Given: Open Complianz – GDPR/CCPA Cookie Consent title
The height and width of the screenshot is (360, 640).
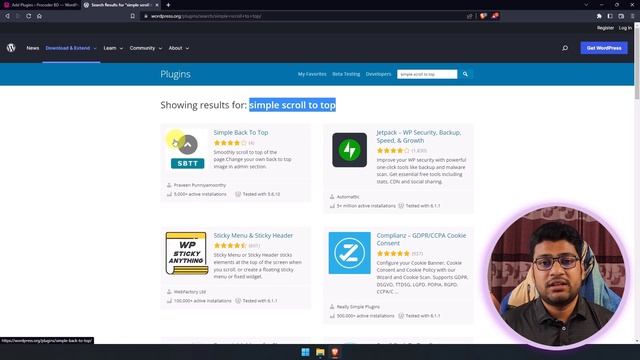Looking at the screenshot, I should [421, 239].
